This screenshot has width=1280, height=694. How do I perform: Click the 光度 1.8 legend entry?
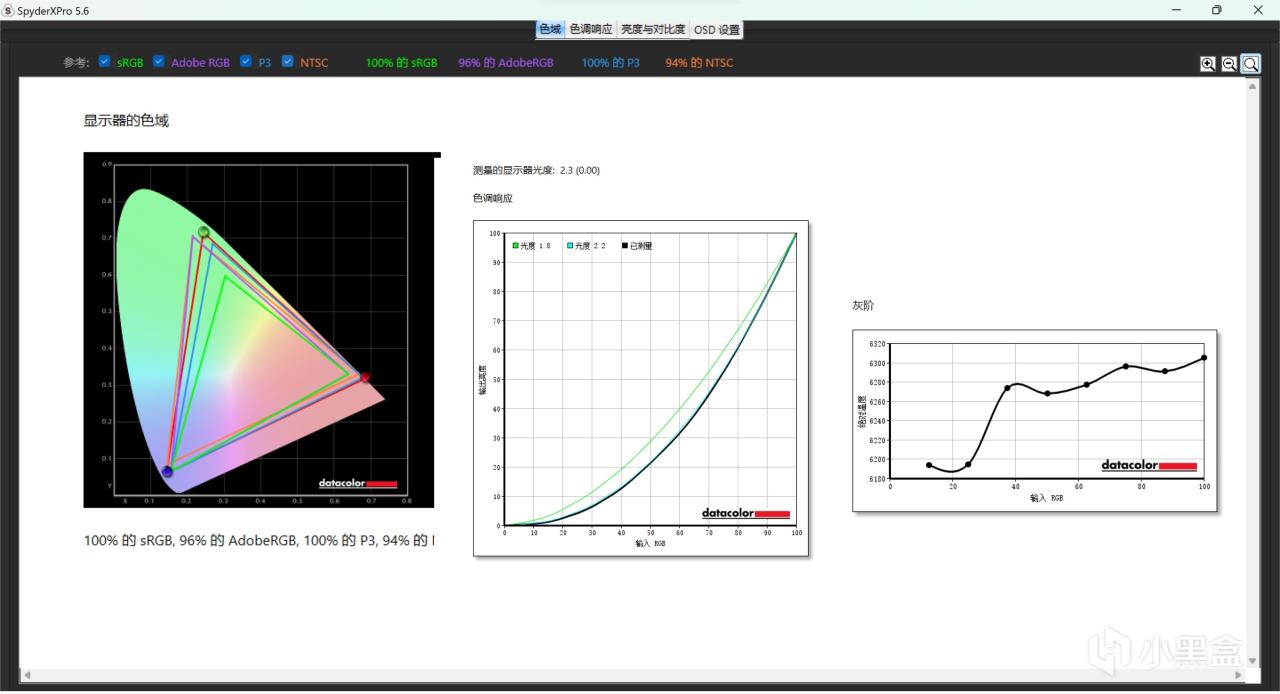(x=532, y=245)
